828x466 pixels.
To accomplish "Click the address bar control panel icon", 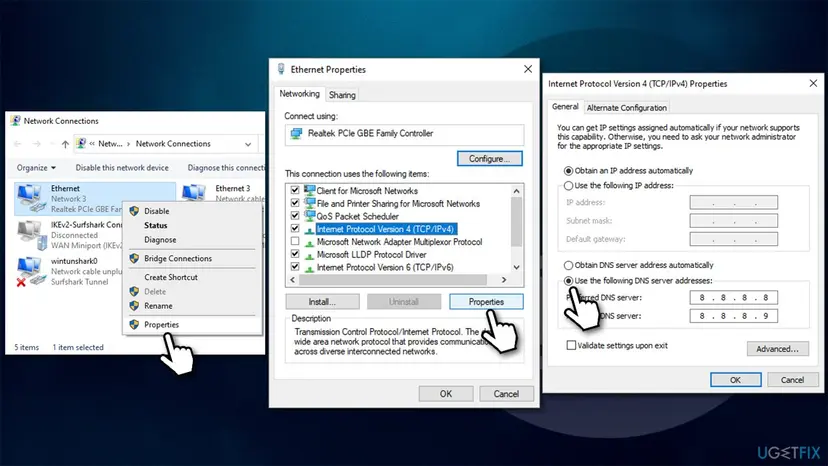I will 81,143.
